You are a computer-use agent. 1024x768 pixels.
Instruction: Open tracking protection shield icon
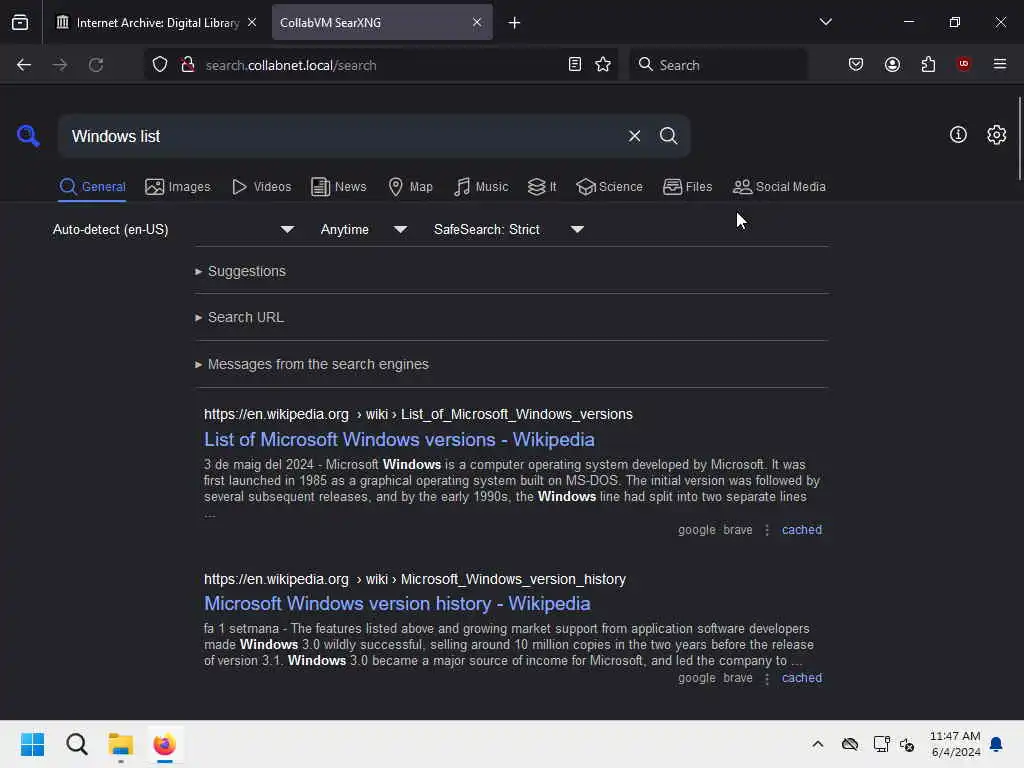pos(160,65)
